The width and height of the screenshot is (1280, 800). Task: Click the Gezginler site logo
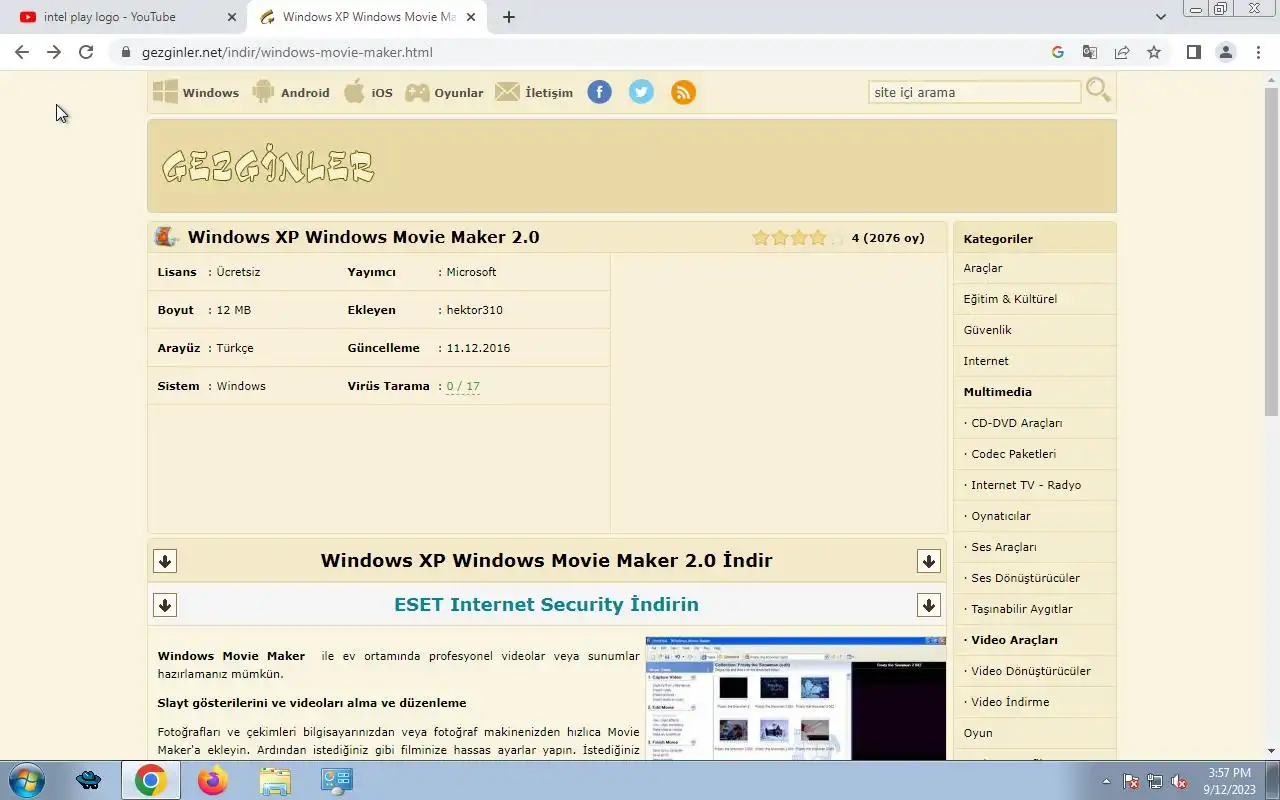[x=268, y=166]
